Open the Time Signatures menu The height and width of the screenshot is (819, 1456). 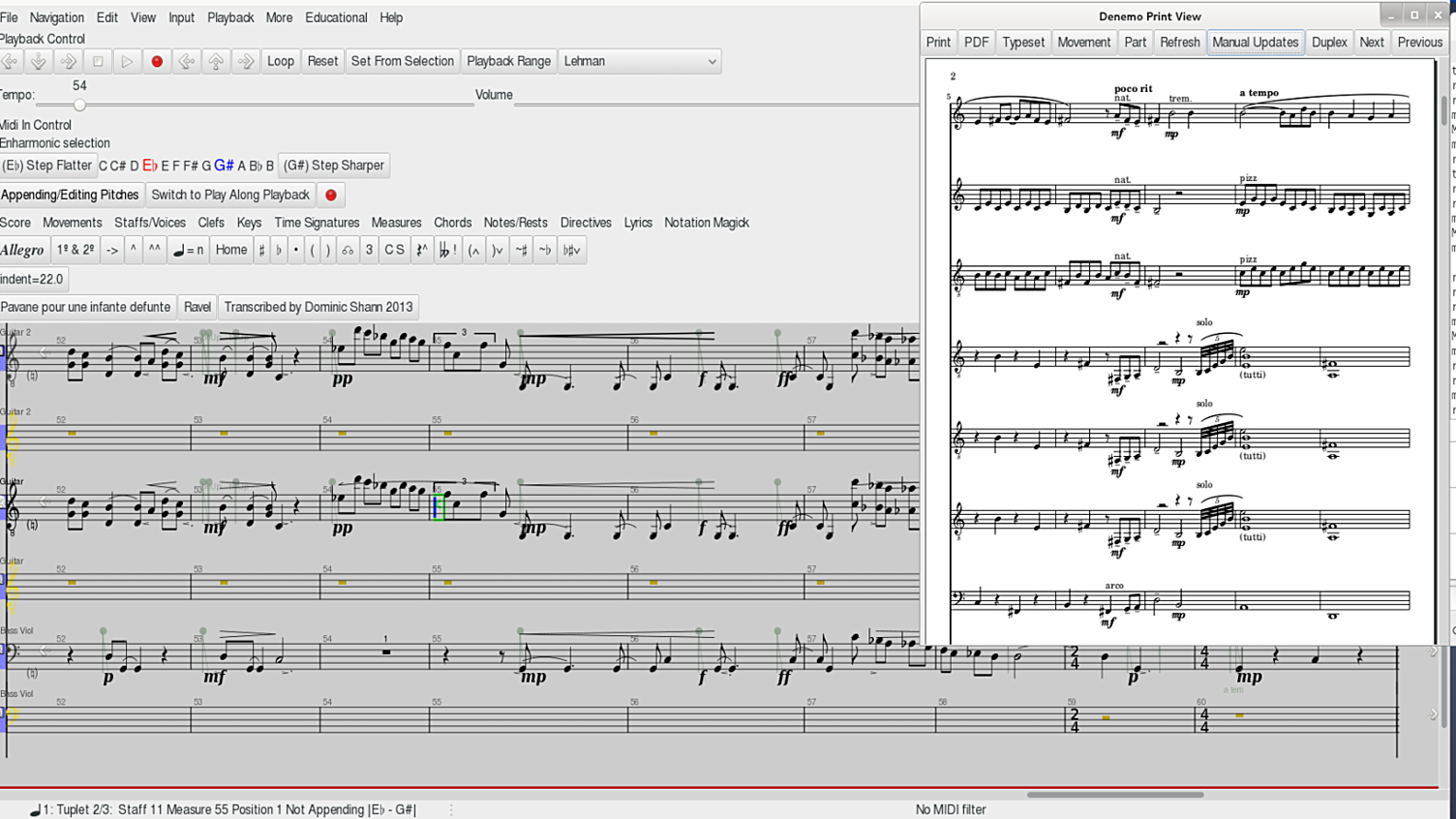click(x=317, y=223)
